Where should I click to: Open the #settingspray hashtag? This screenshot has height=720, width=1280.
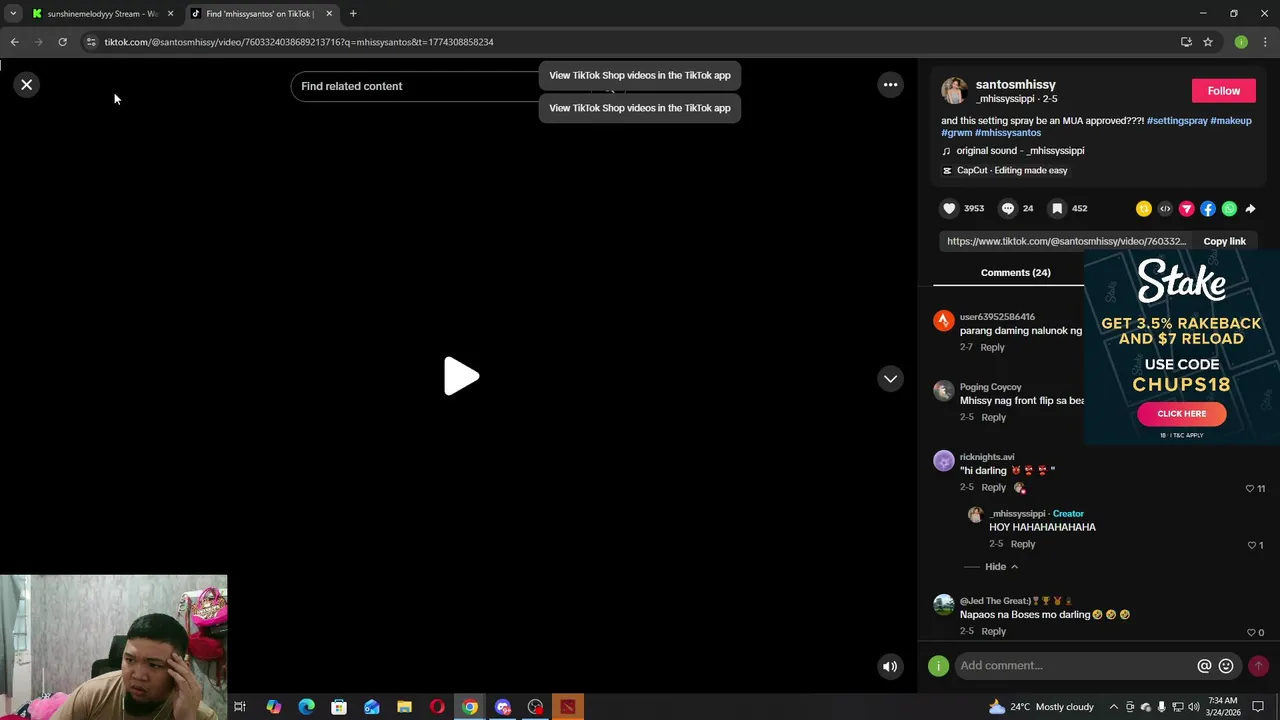(1177, 121)
